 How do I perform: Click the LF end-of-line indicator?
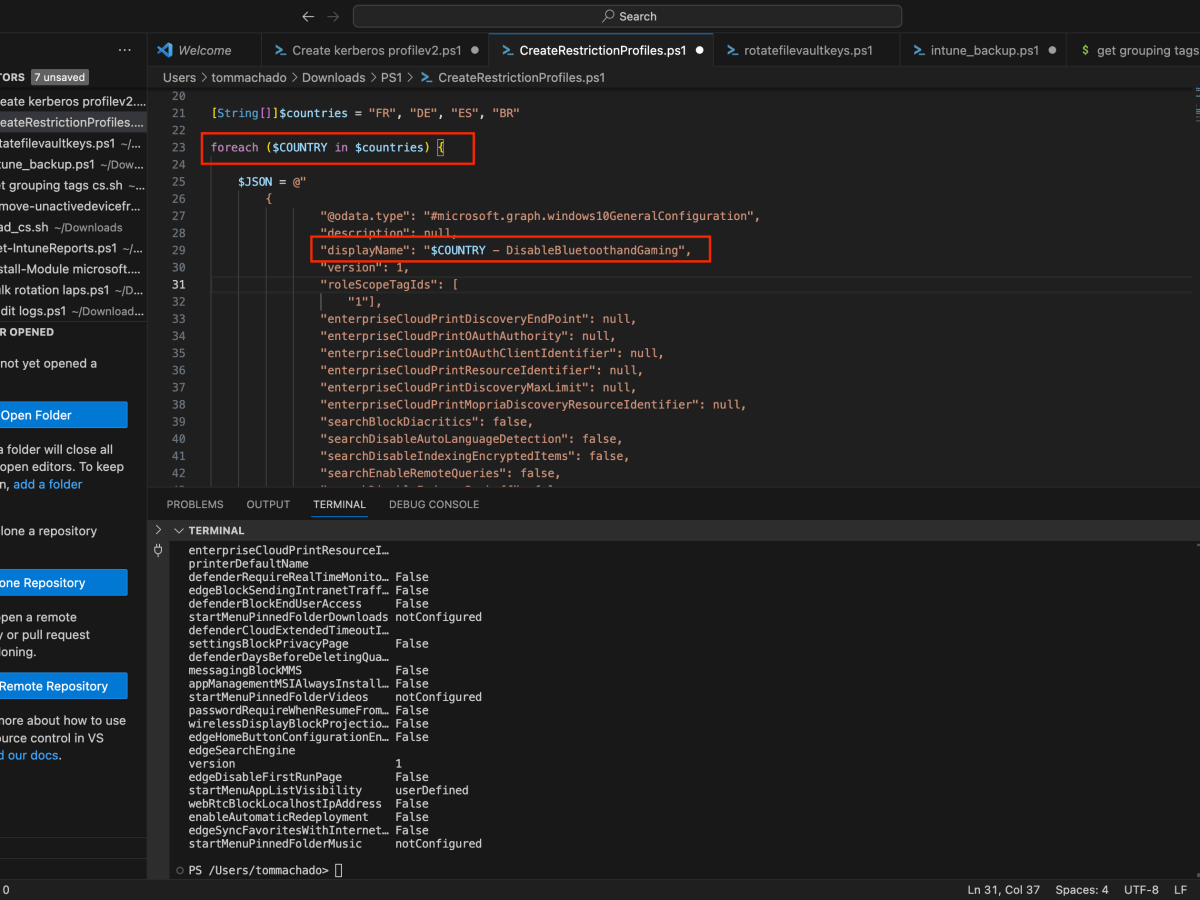coord(1180,889)
